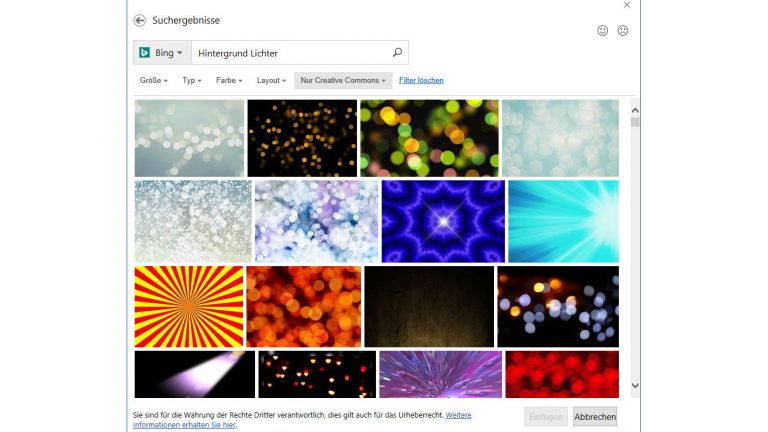Click the scrollbar up arrow
Image resolution: width=768 pixels, height=432 pixels.
(635, 110)
